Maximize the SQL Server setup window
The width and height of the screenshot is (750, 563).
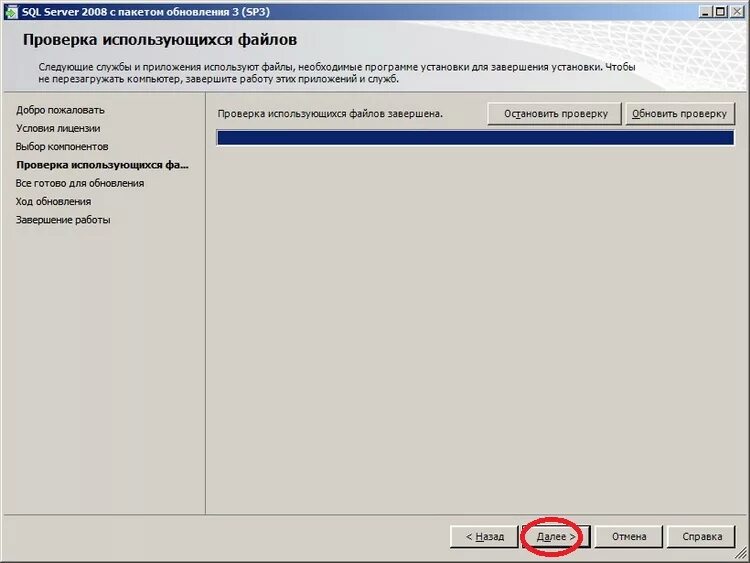click(720, 11)
